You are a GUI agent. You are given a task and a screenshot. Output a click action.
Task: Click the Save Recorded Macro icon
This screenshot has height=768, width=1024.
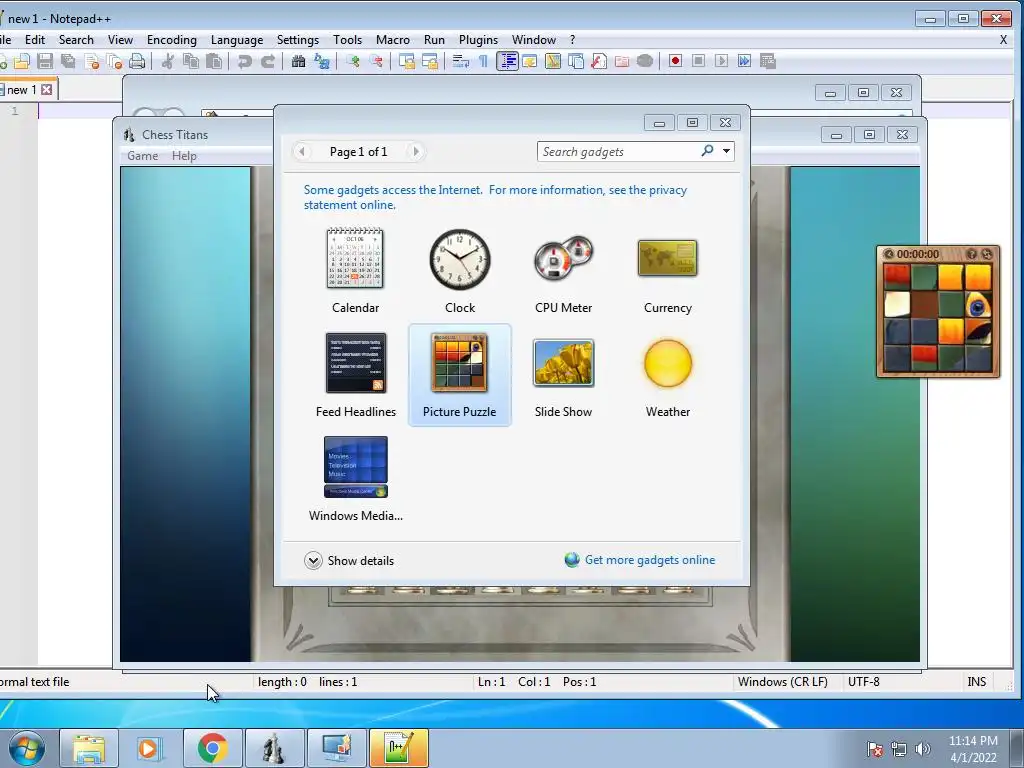[767, 61]
